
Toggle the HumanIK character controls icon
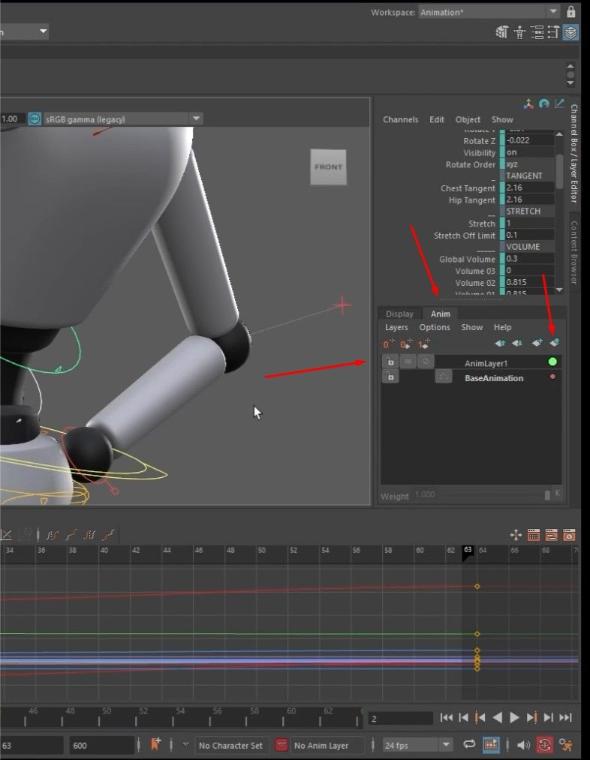click(520, 33)
